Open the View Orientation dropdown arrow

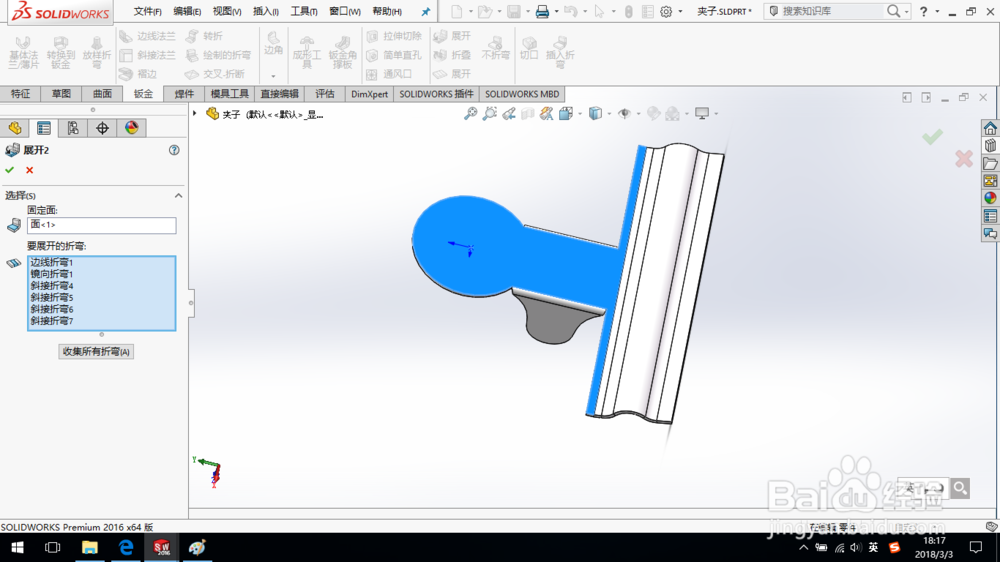[580, 114]
